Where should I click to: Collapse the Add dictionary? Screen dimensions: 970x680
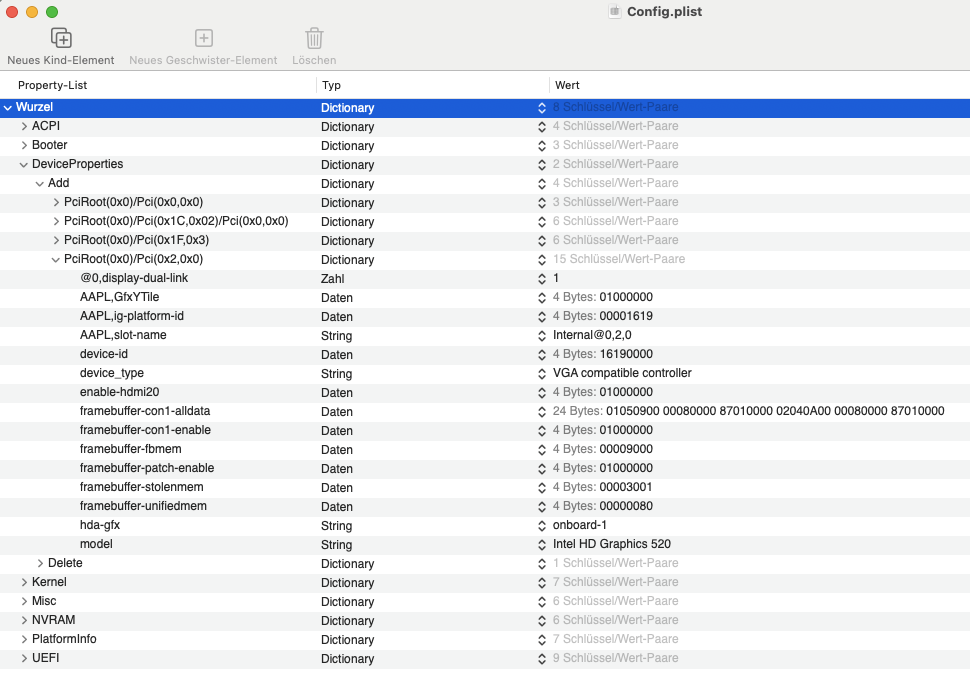click(40, 184)
